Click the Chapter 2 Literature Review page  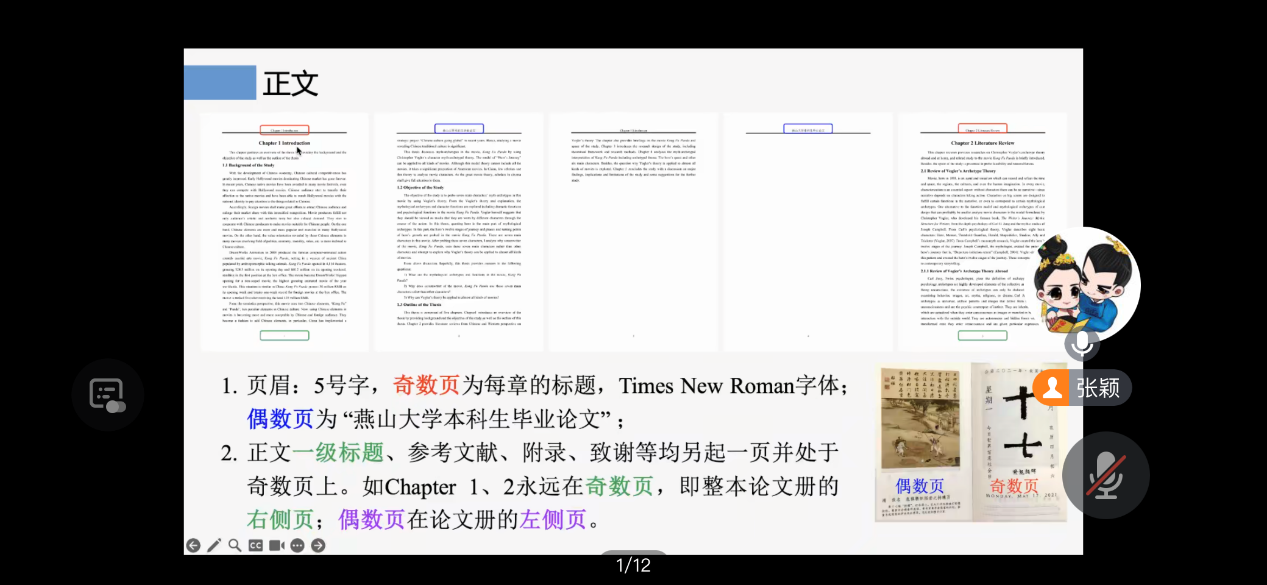pos(982,232)
